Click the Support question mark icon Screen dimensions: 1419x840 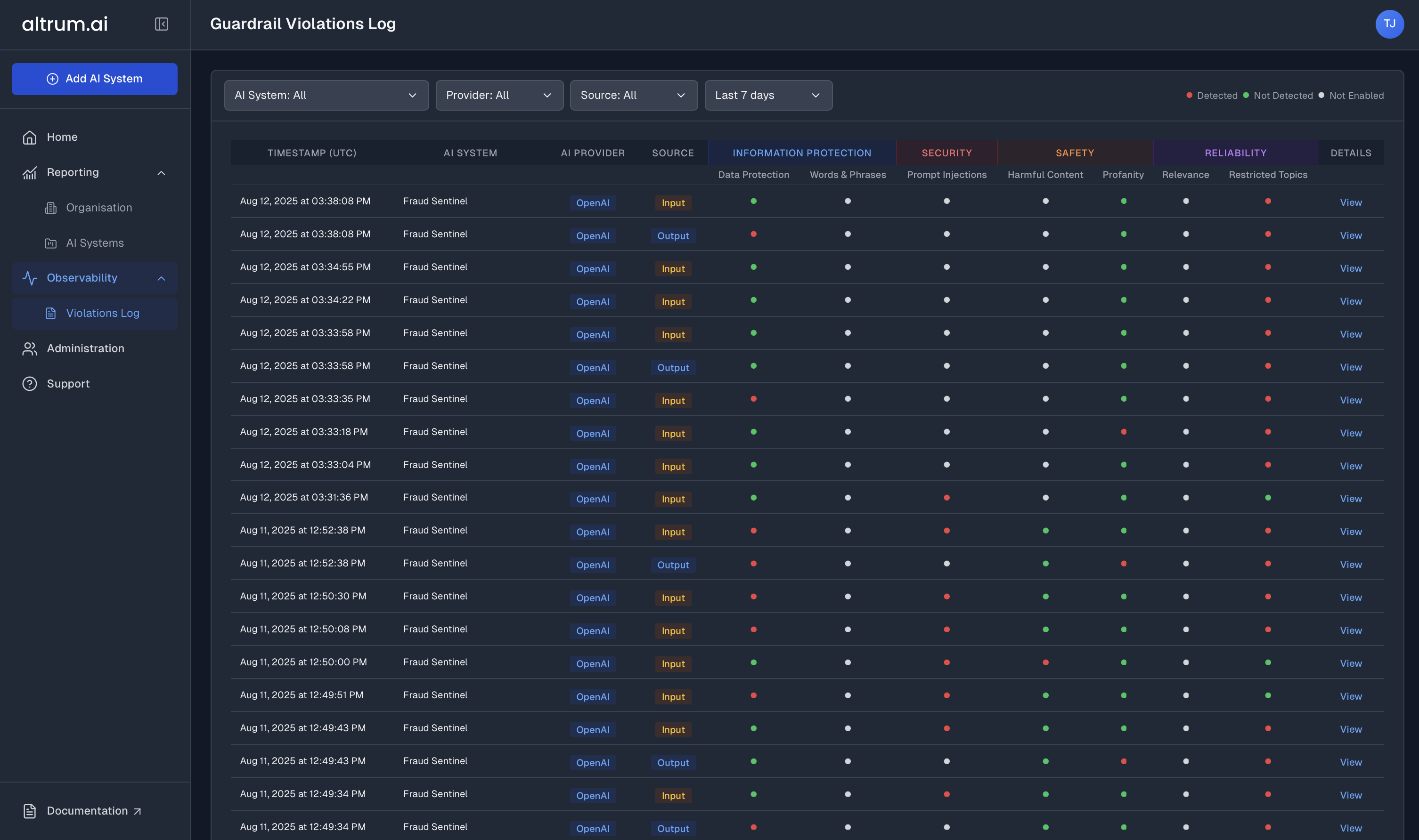click(29, 384)
